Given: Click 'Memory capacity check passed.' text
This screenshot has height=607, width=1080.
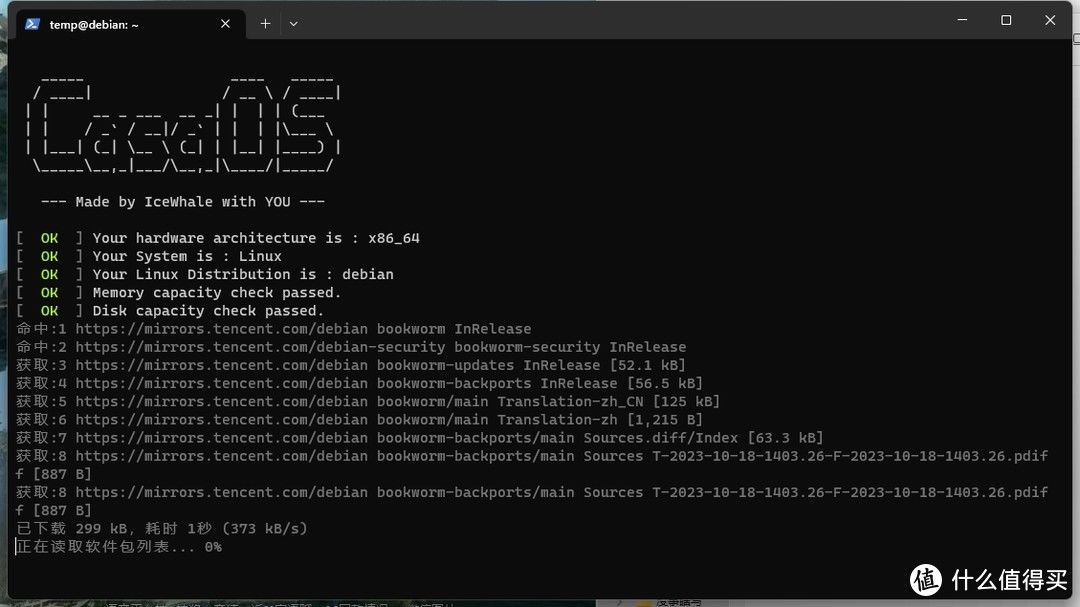Looking at the screenshot, I should (x=217, y=293).
